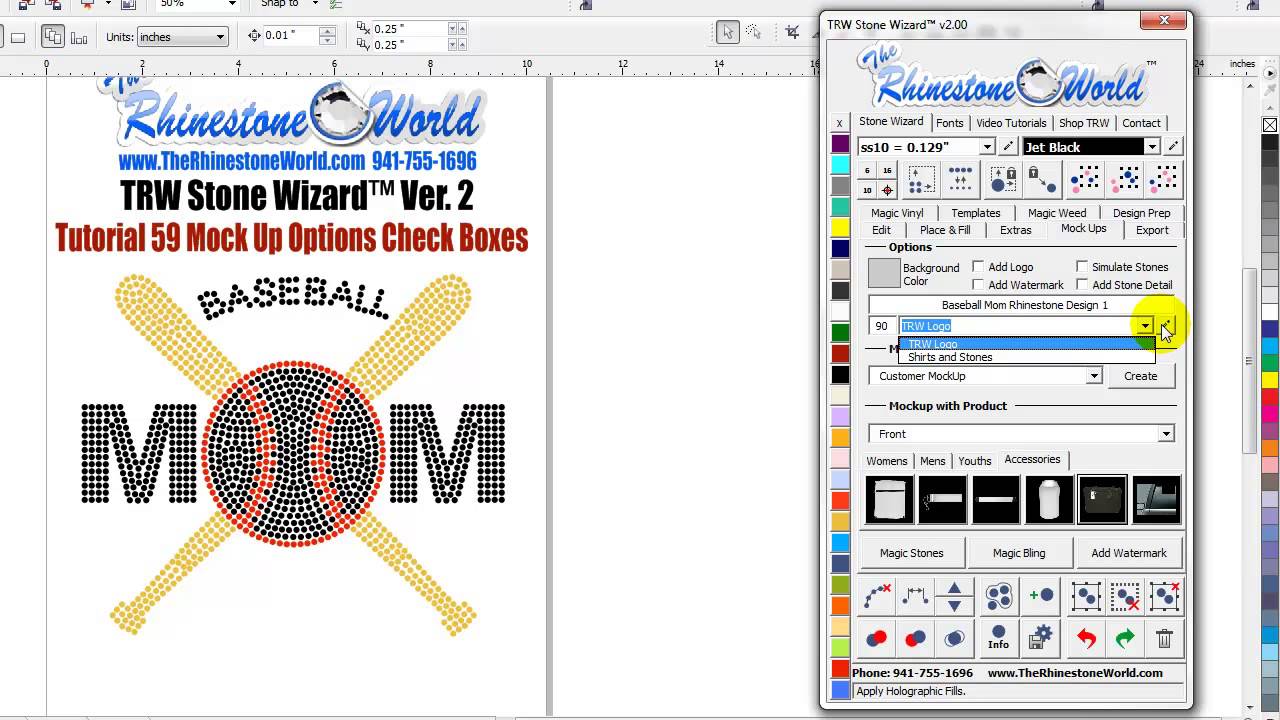Select the white can koozie thumbnail

[1047, 500]
